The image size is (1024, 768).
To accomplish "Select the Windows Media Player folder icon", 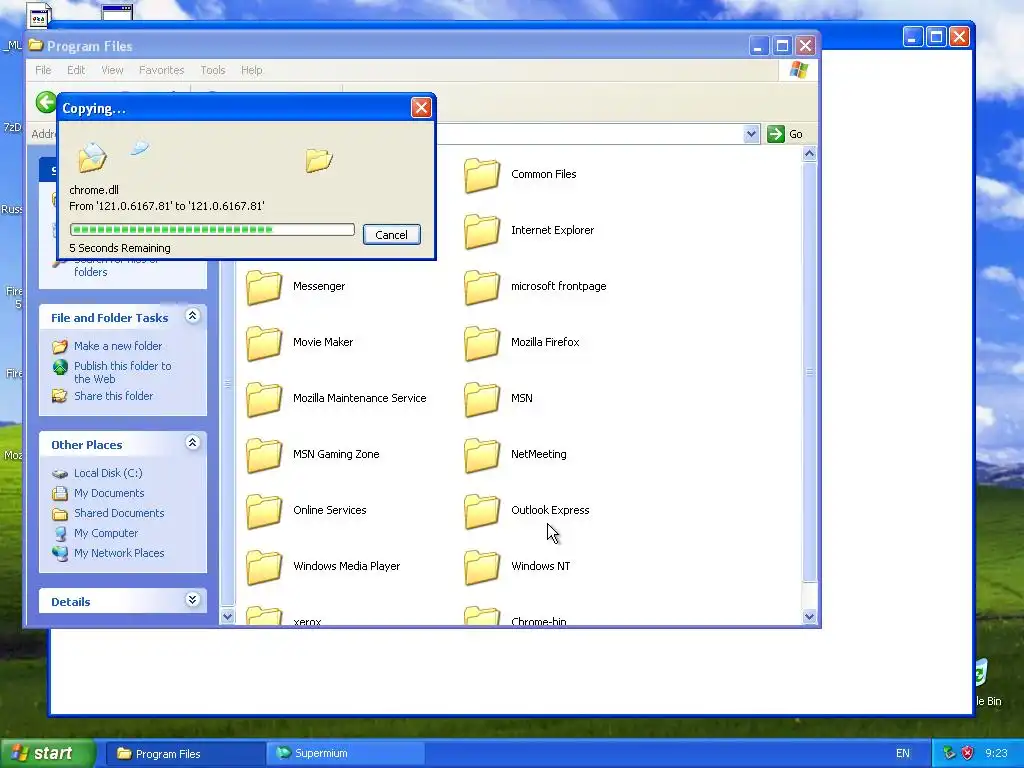I will click(264, 568).
